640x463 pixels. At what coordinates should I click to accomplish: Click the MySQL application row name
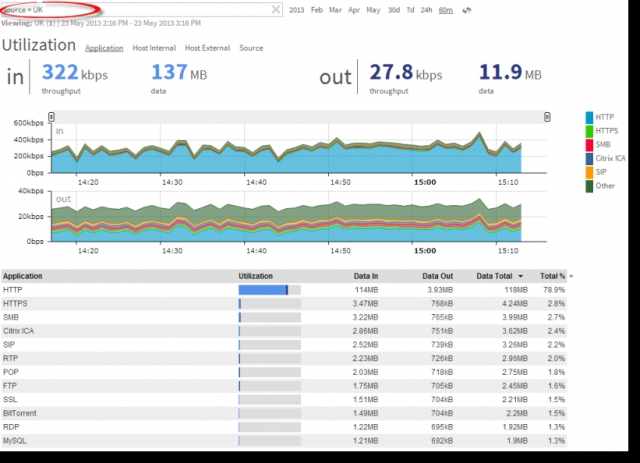(x=15, y=441)
